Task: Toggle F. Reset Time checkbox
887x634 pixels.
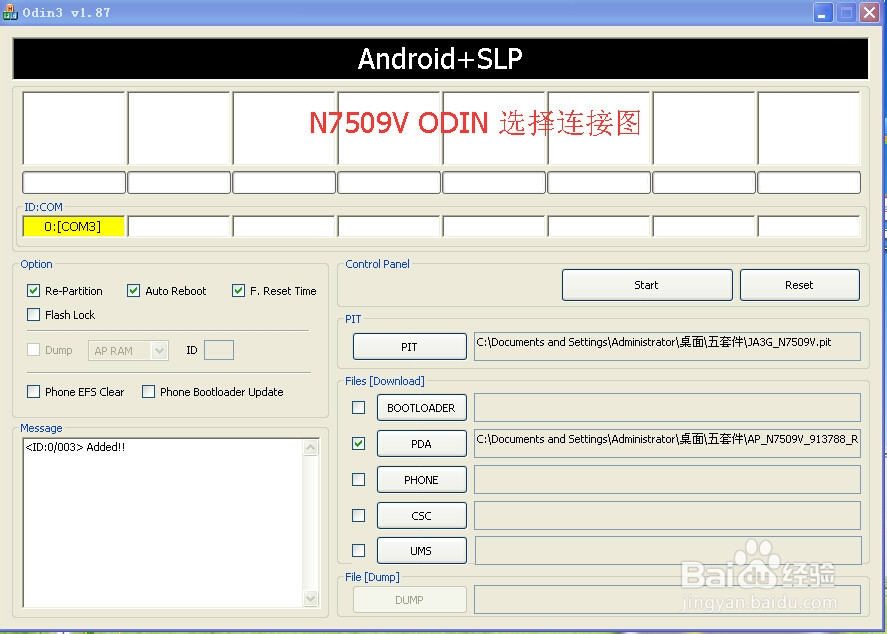Action: [238, 291]
